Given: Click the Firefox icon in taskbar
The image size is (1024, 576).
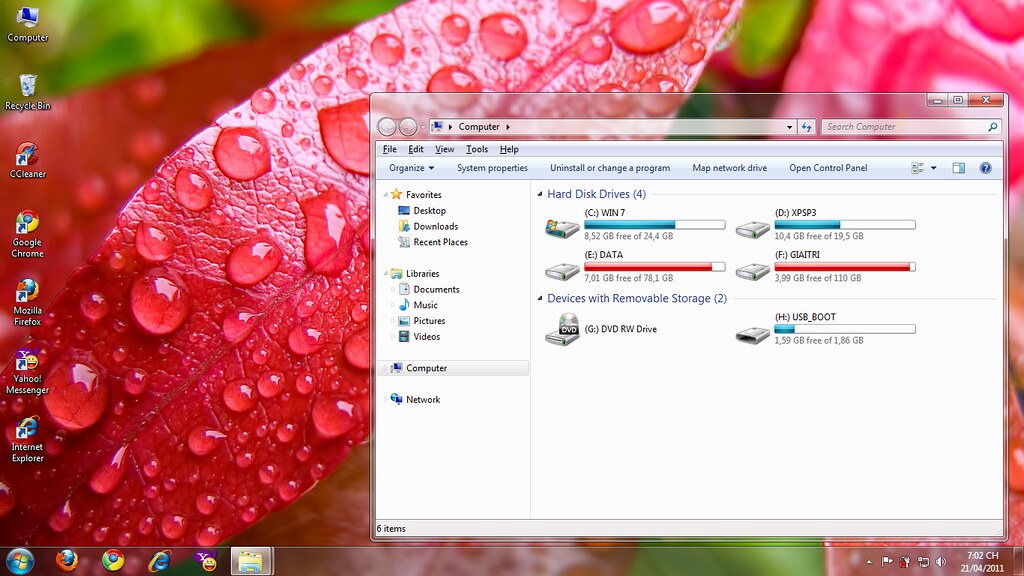Looking at the screenshot, I should [67, 560].
